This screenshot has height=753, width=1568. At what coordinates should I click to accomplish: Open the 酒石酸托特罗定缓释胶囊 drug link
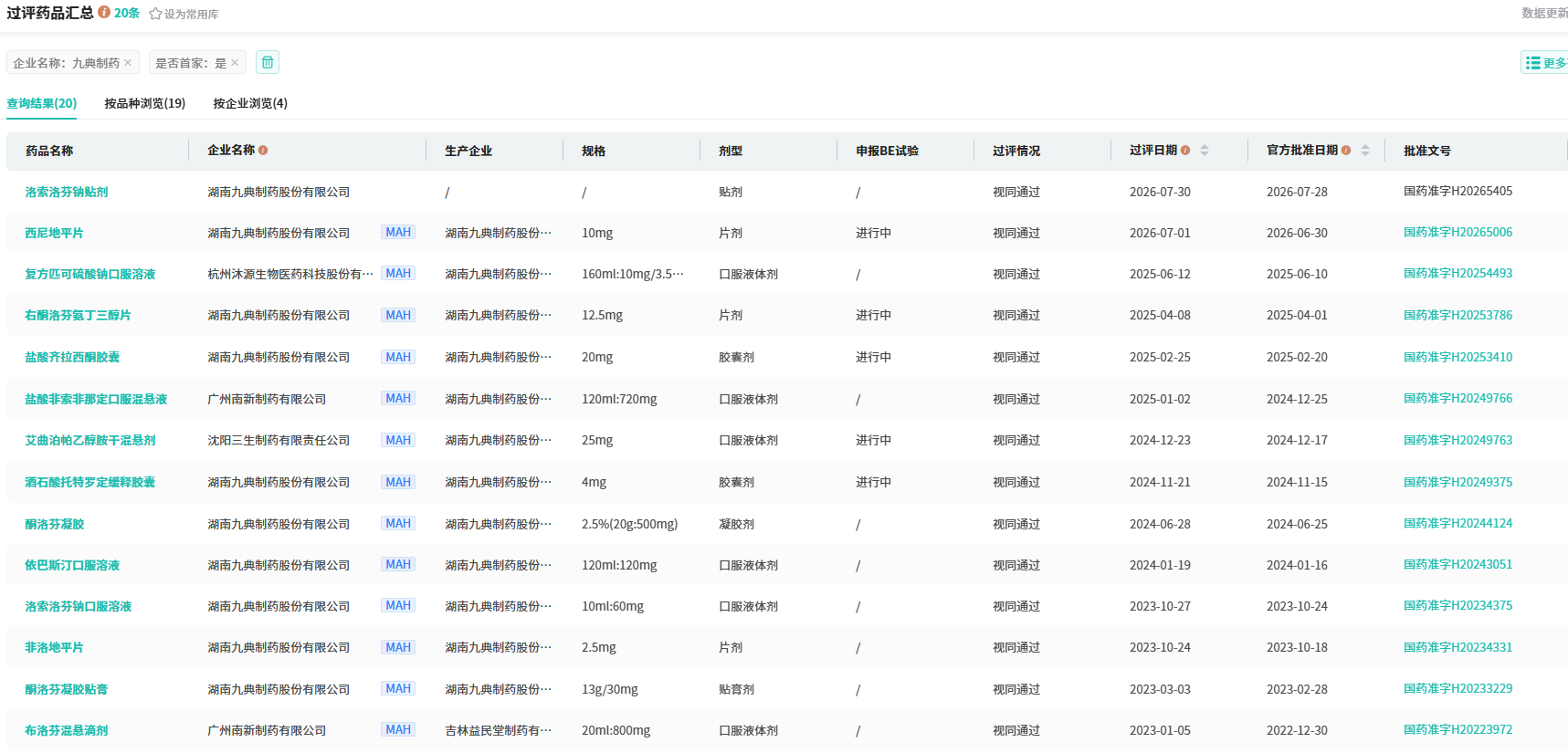pos(90,483)
